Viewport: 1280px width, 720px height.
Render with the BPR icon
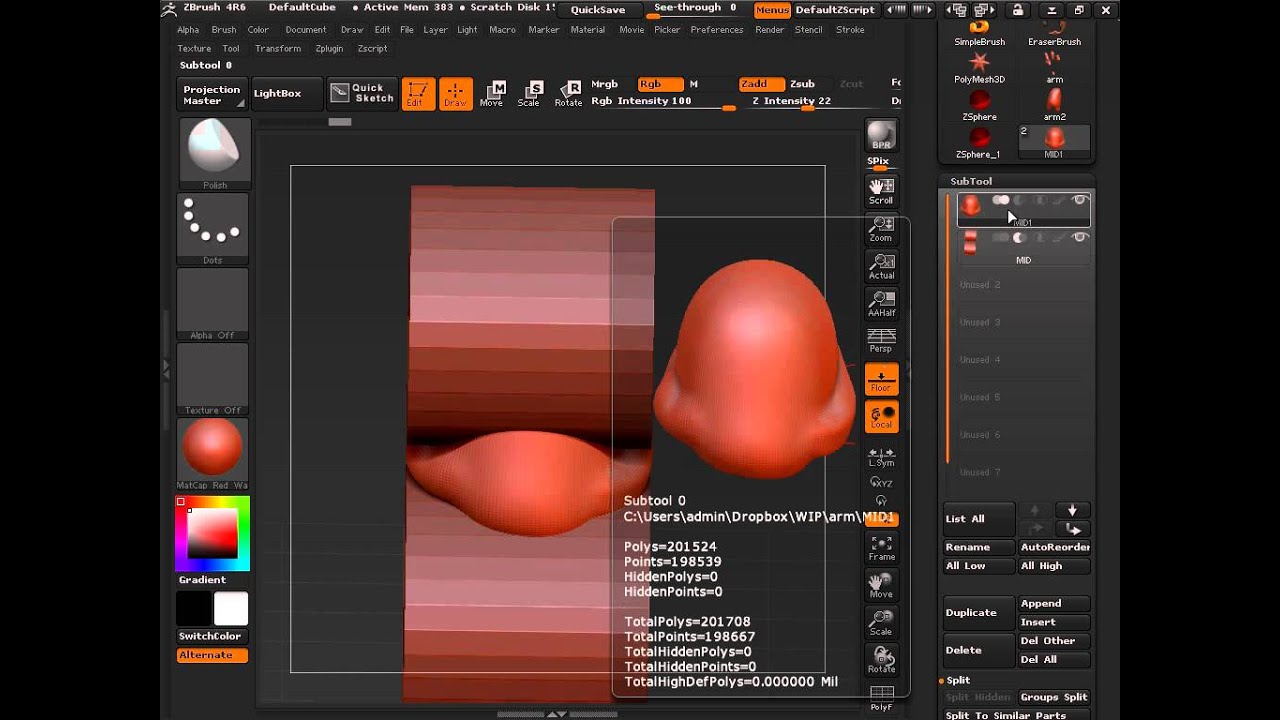click(x=881, y=135)
